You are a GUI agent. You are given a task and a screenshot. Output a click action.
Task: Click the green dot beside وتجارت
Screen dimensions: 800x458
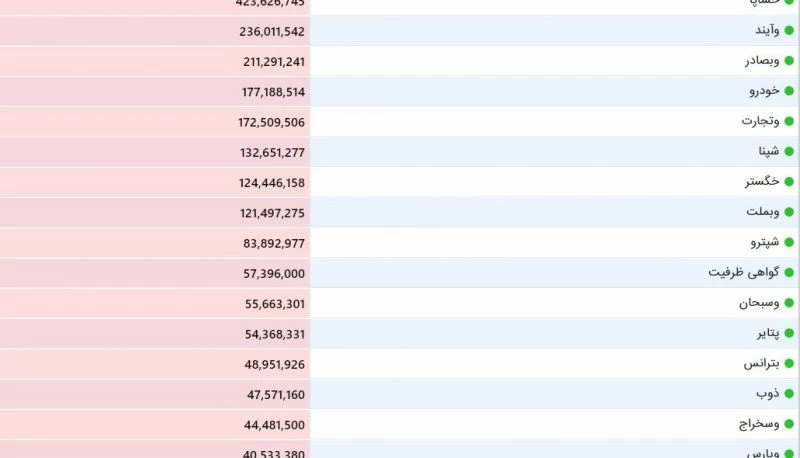tap(789, 121)
